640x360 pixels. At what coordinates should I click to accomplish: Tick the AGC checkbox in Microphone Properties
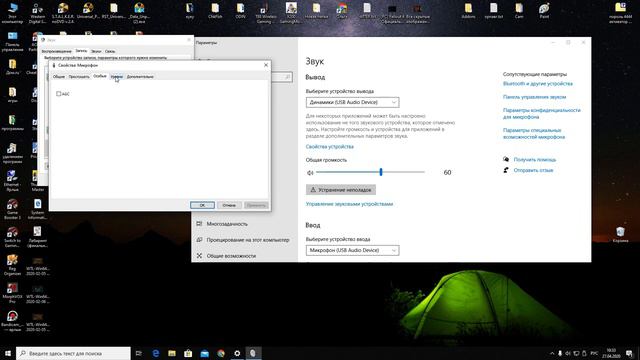click(x=58, y=94)
